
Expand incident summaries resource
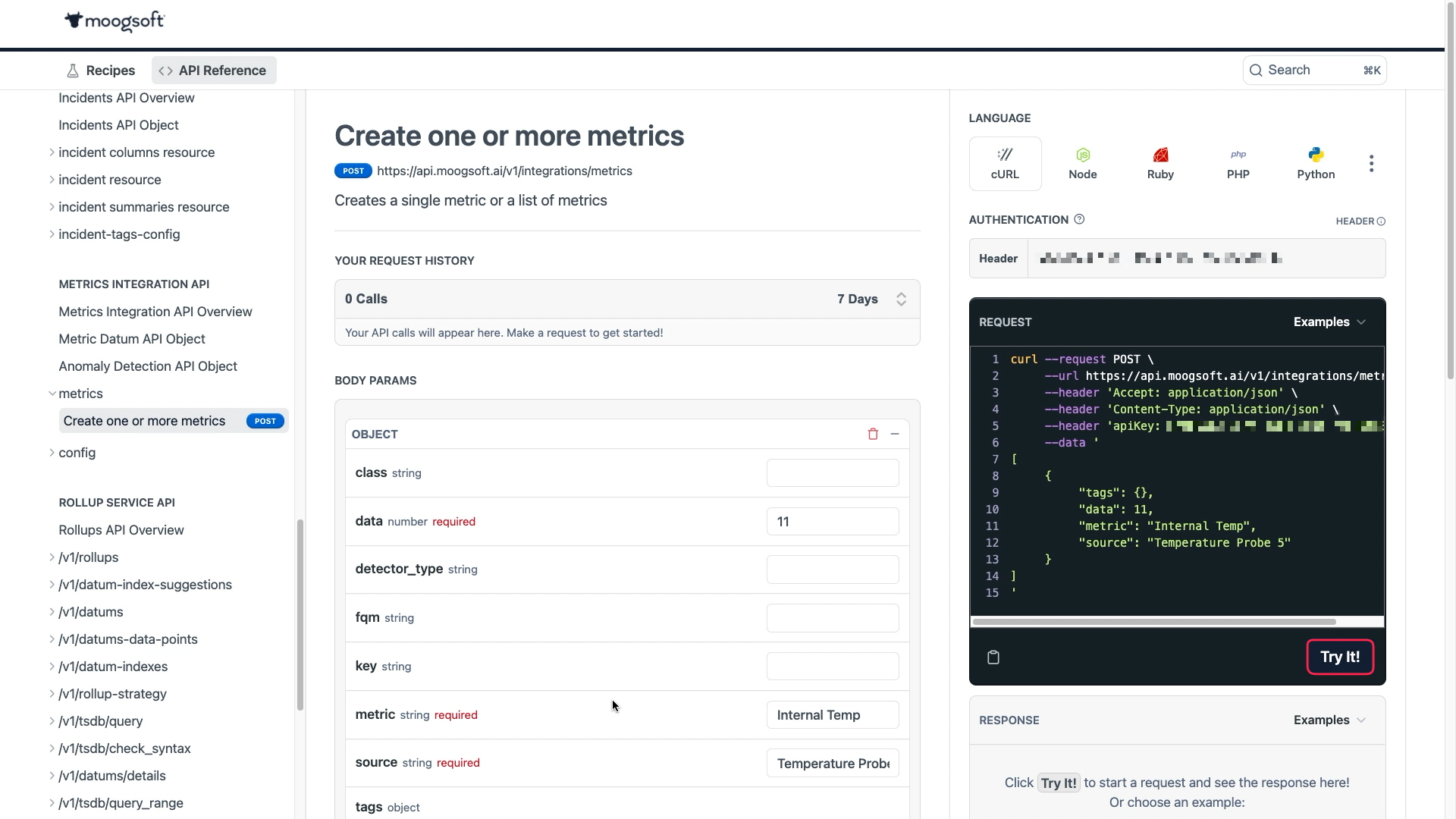[52, 207]
